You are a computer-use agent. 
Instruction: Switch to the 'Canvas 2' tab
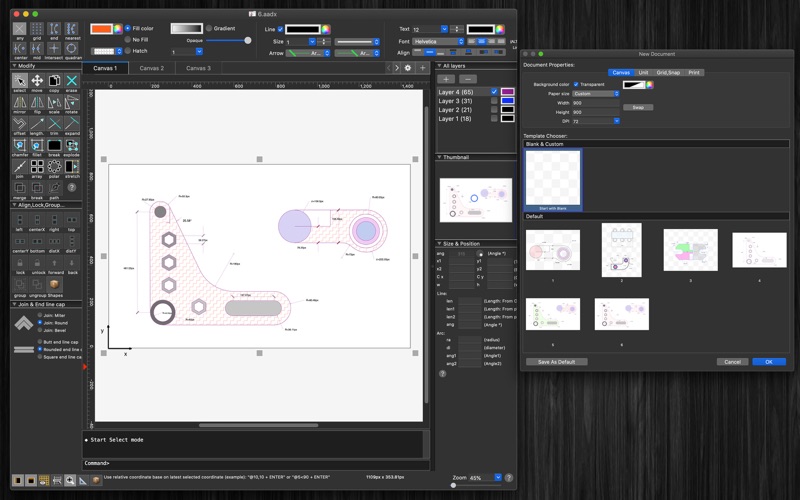point(152,68)
